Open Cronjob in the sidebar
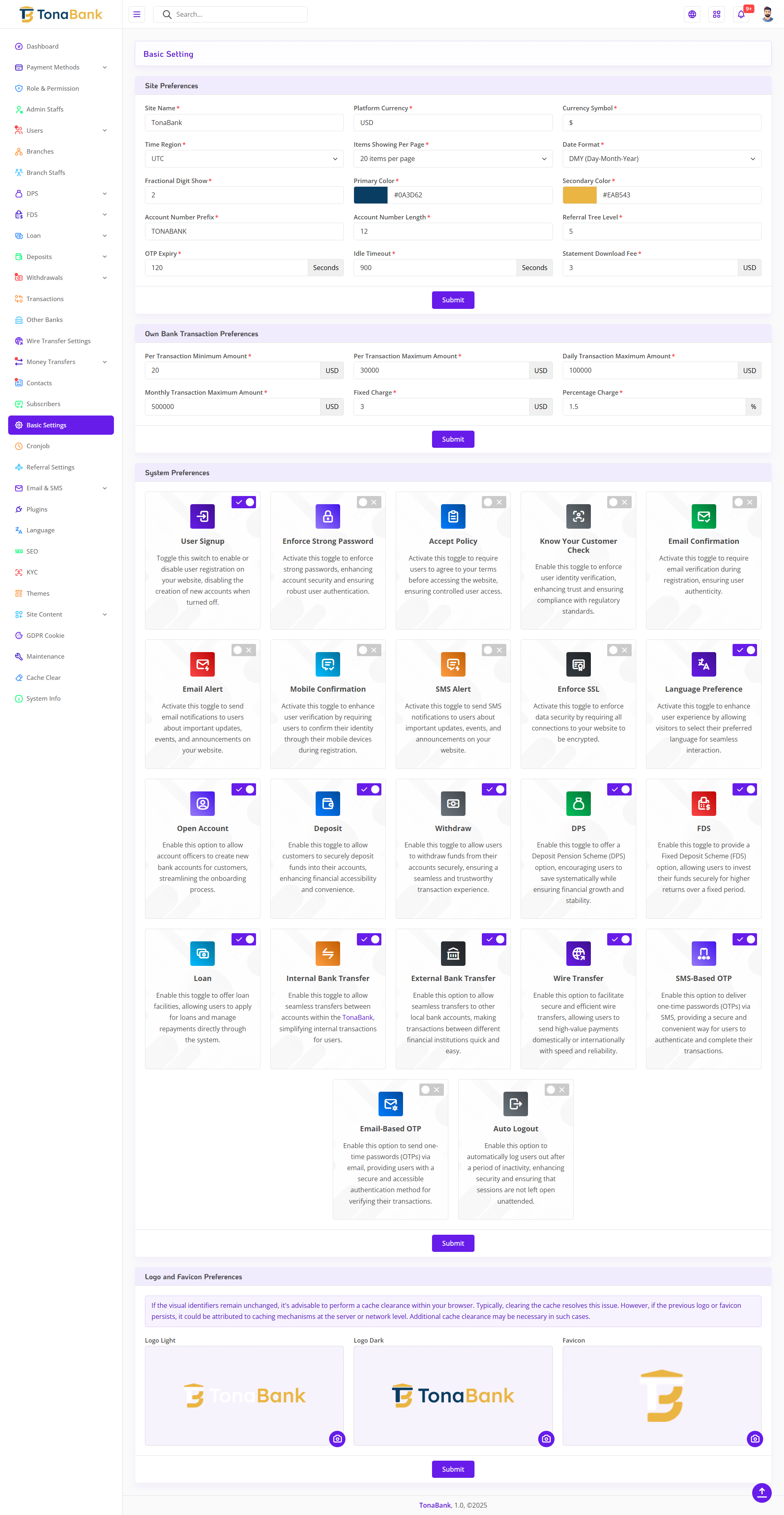The width and height of the screenshot is (784, 1515). click(38, 447)
